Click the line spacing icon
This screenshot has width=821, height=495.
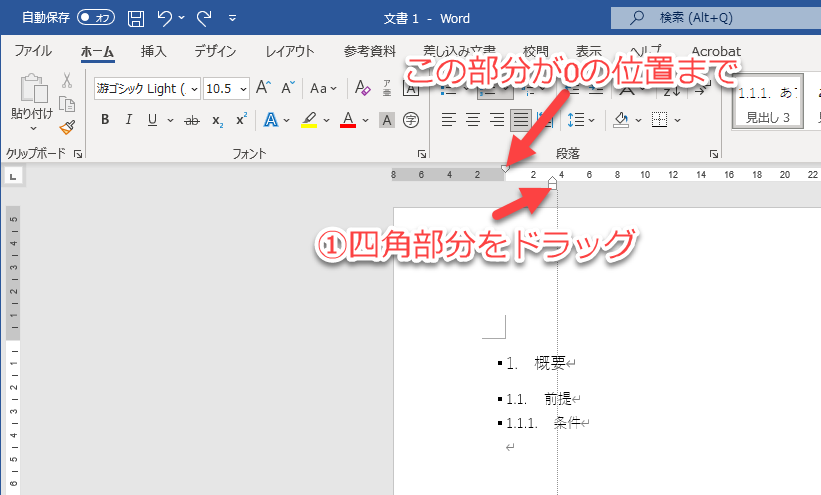coord(576,120)
